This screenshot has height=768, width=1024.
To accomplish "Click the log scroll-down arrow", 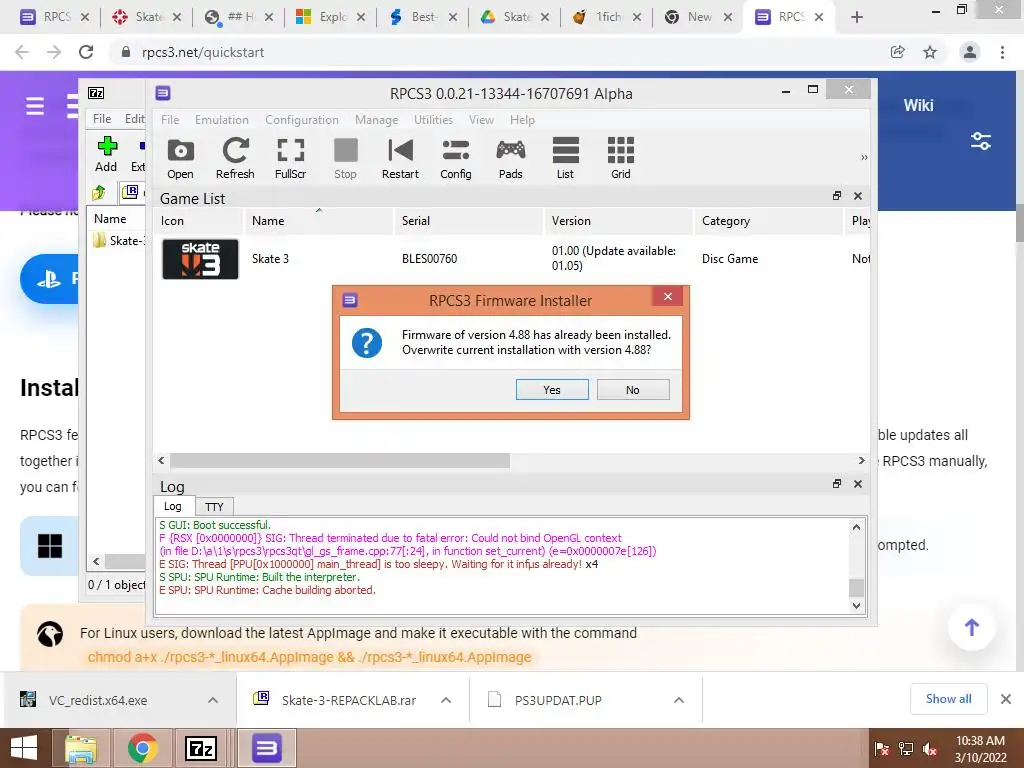I will pos(857,606).
